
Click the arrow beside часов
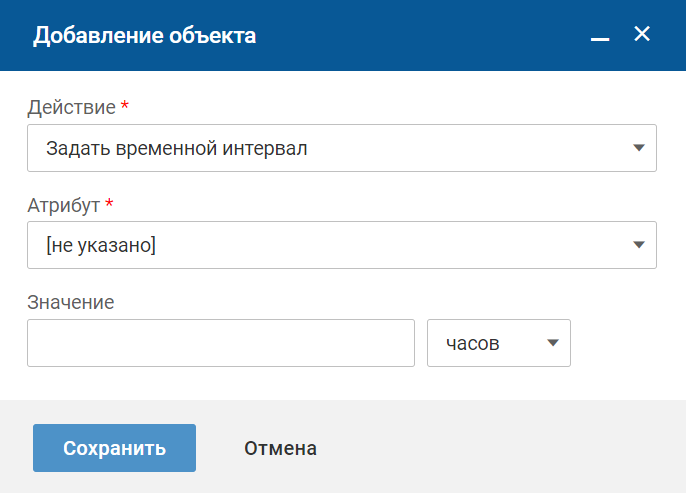tap(553, 343)
